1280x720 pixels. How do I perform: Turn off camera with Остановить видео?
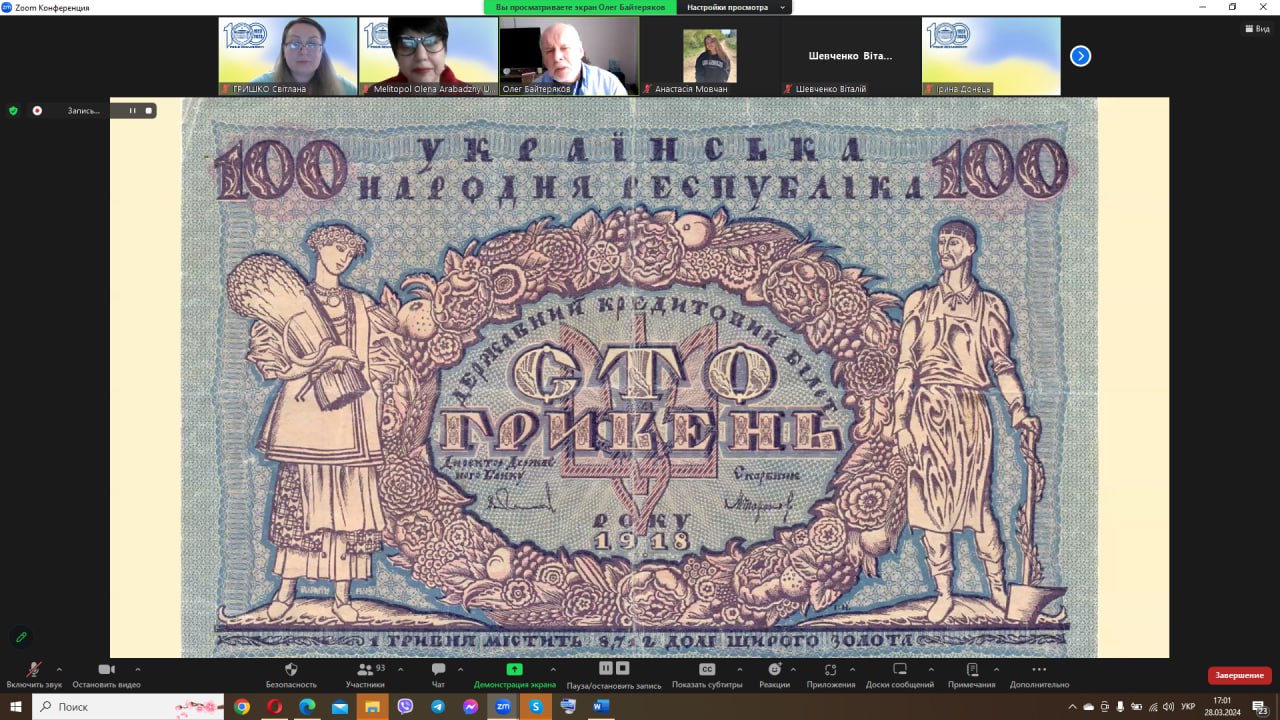tap(106, 670)
